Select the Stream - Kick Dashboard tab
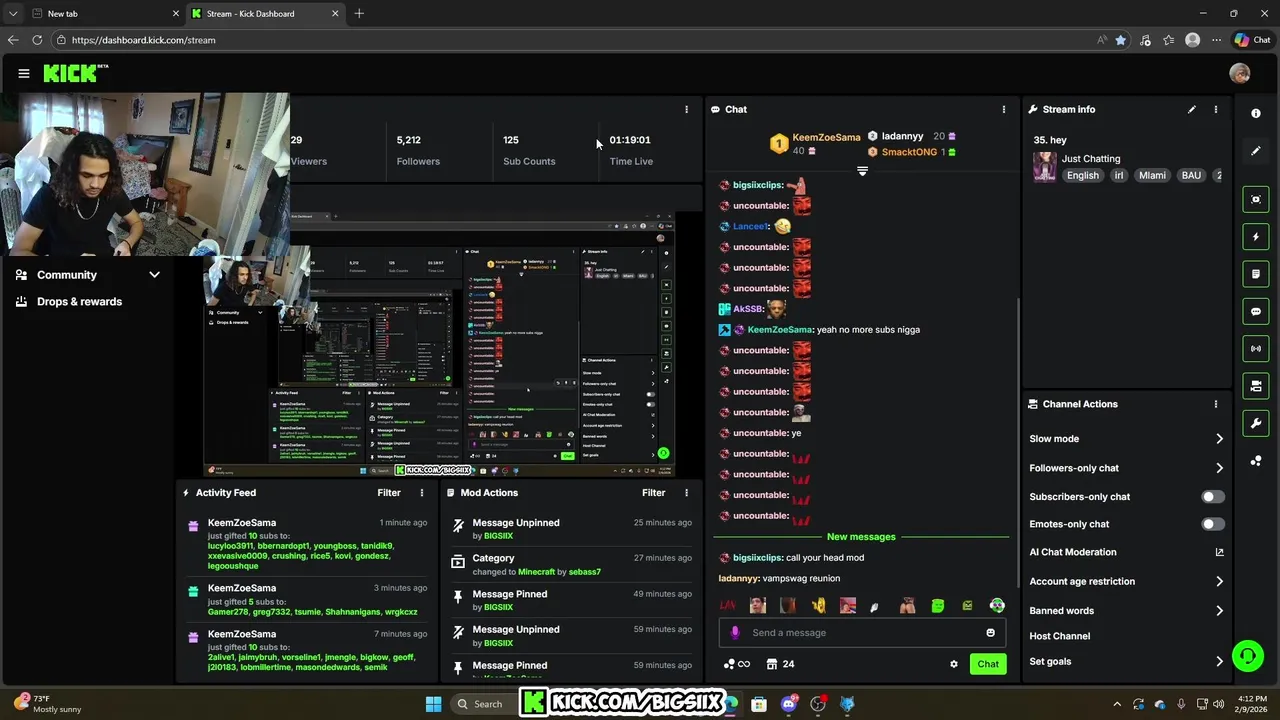1280x720 pixels. pos(265,14)
